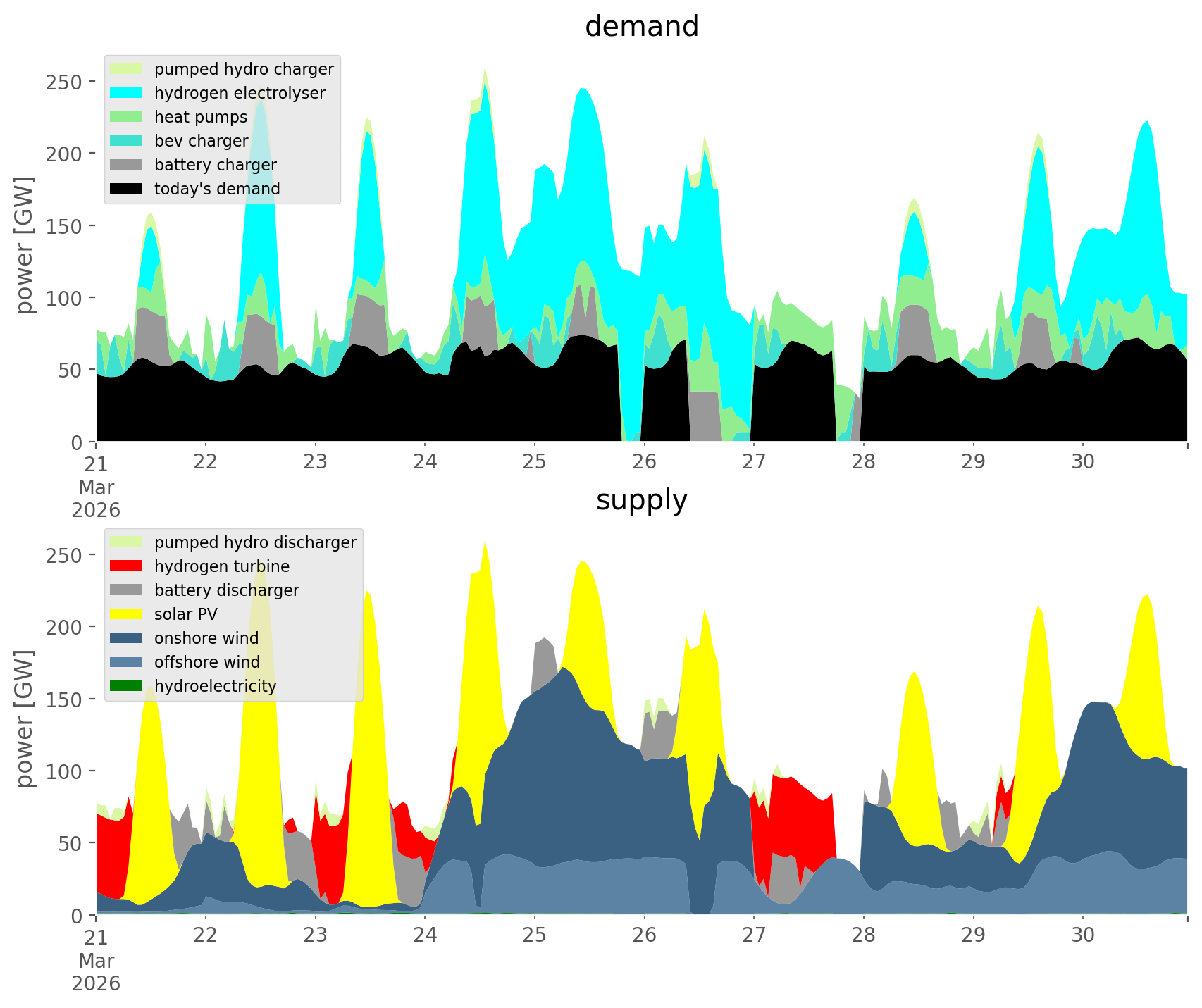Viewport: 1202px width, 1008px height.
Task: Click the 25 date tick under the demand chart
Action: (x=534, y=462)
